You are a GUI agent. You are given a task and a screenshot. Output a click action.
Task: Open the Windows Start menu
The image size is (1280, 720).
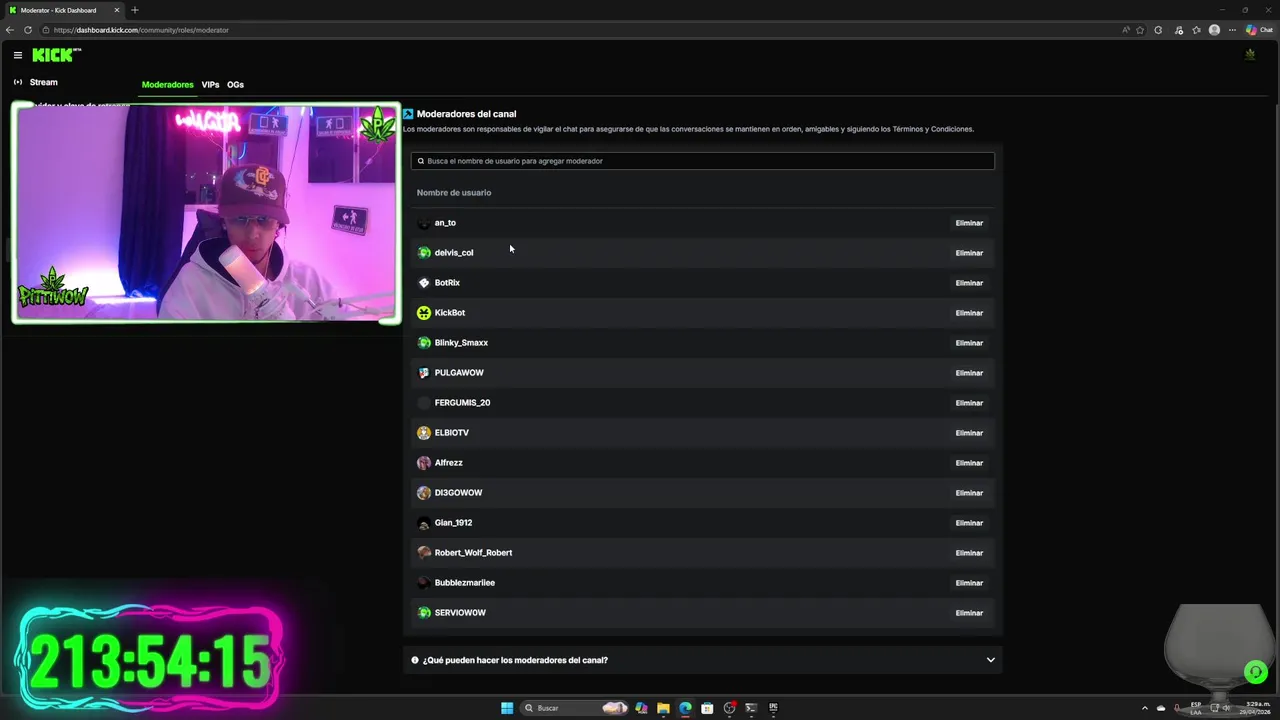pos(507,708)
